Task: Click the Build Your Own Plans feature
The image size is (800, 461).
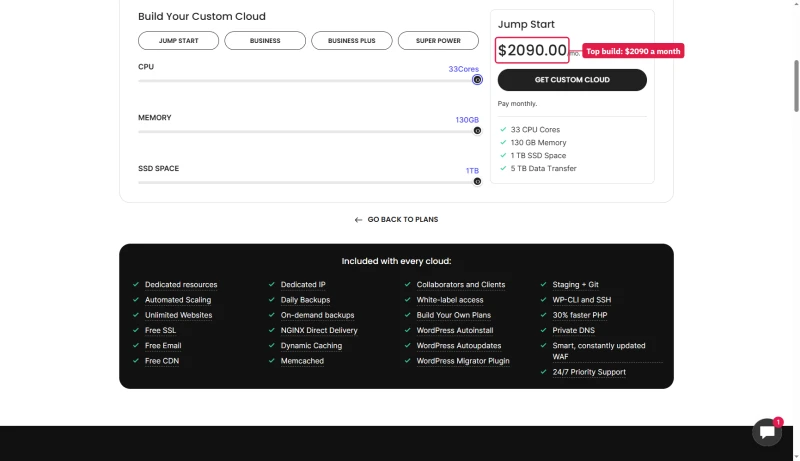Action: 454,315
